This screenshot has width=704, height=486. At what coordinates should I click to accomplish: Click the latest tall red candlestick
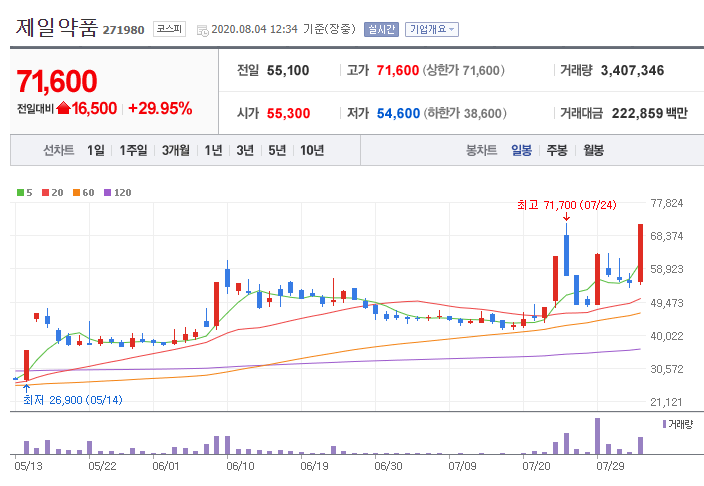coord(641,253)
